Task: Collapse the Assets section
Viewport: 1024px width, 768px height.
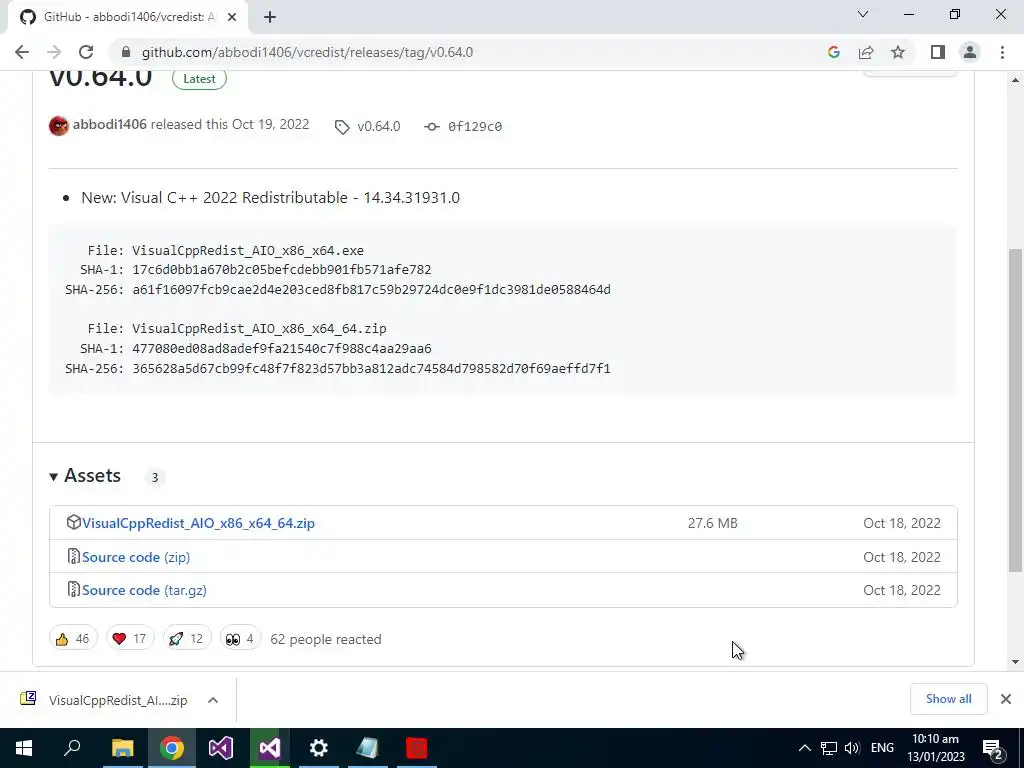Action: (x=86, y=476)
